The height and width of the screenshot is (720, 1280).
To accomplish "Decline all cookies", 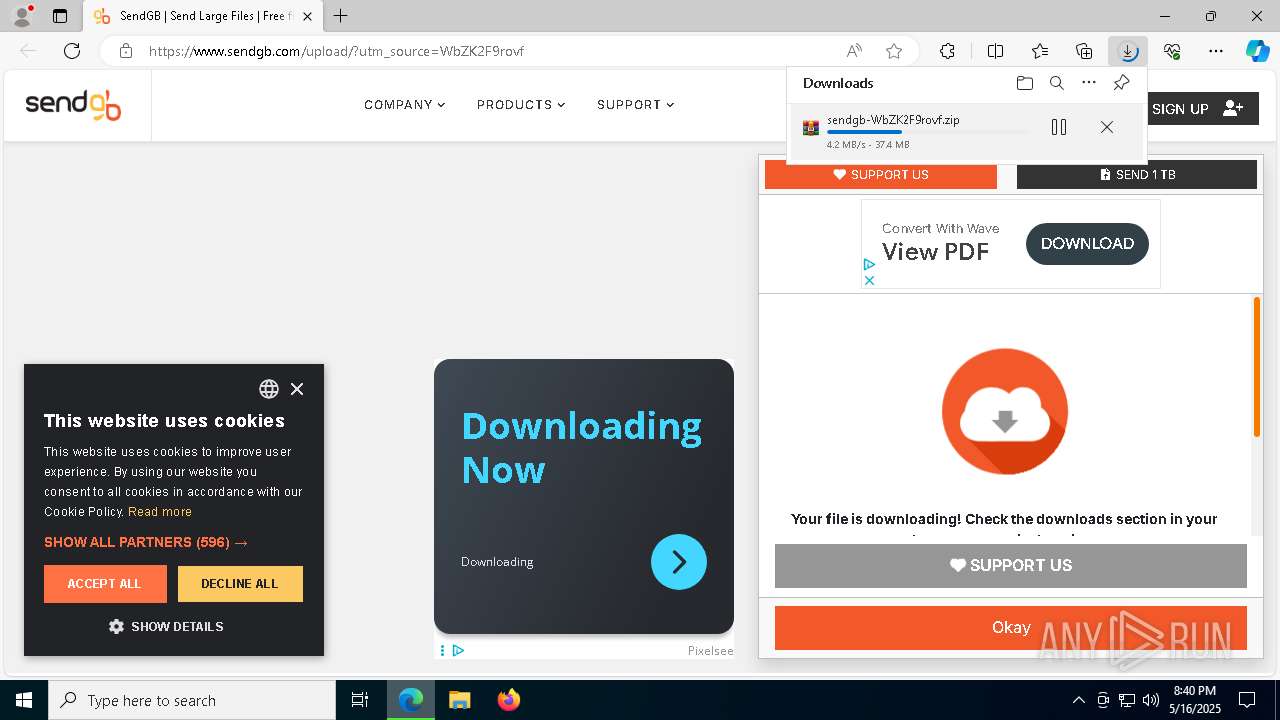I will pyautogui.click(x=240, y=584).
